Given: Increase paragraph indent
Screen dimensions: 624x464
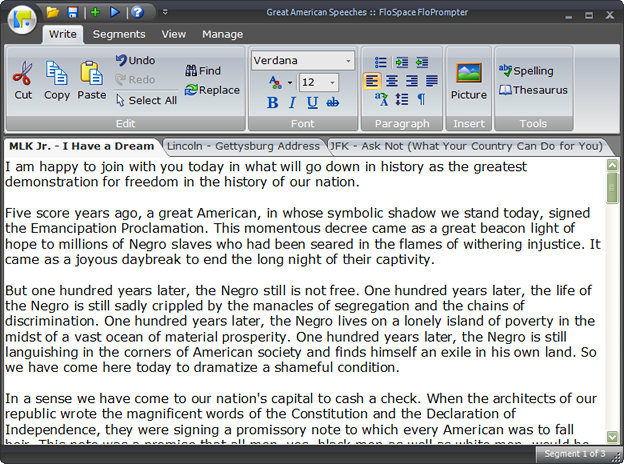Looking at the screenshot, I should 402,62.
